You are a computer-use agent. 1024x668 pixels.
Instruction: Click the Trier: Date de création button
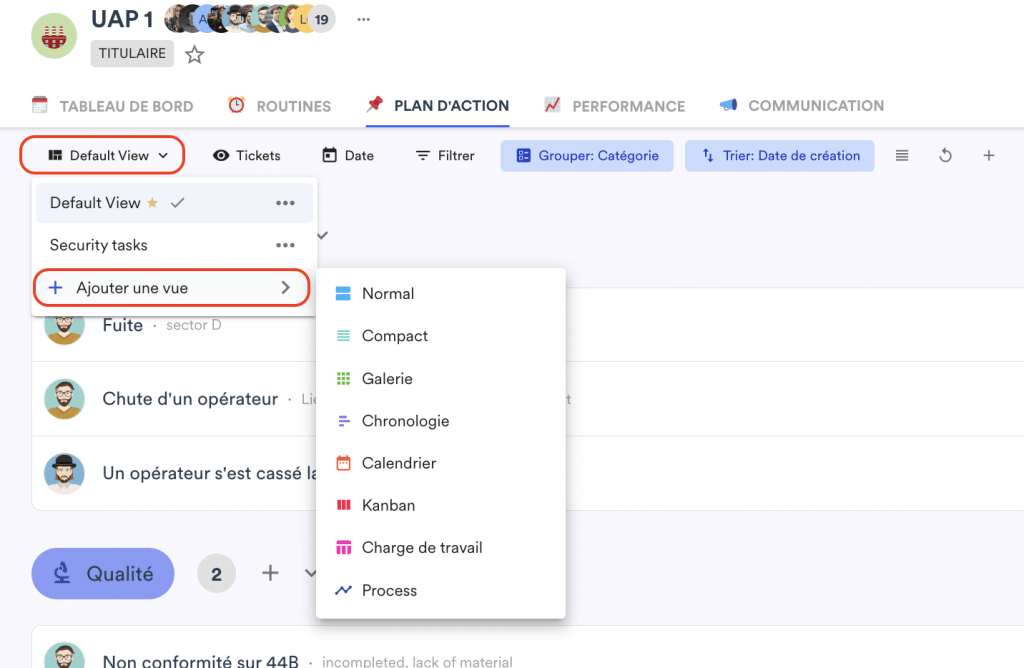779,156
